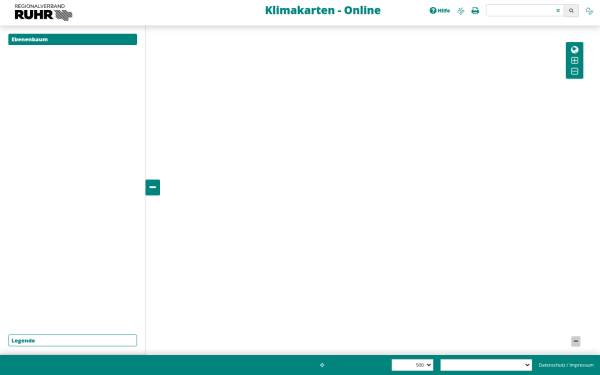The image size is (600, 375).
Task: Click the gear tools icon top right
Action: [589, 11]
